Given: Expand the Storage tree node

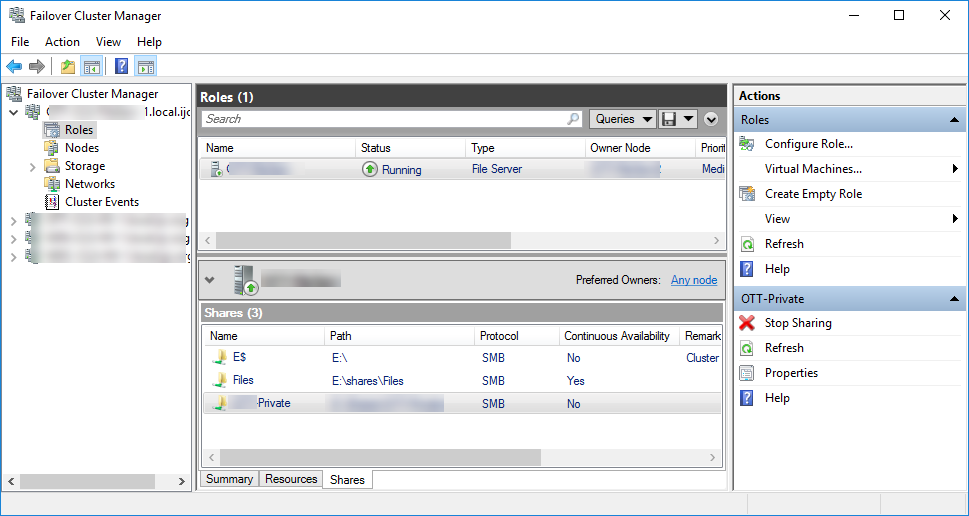Looking at the screenshot, I should 33,166.
